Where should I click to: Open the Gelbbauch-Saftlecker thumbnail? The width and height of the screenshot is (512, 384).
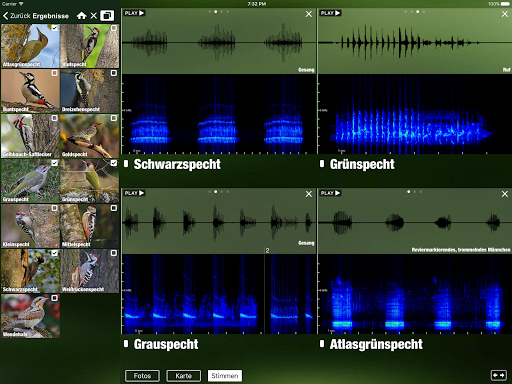(x=30, y=136)
